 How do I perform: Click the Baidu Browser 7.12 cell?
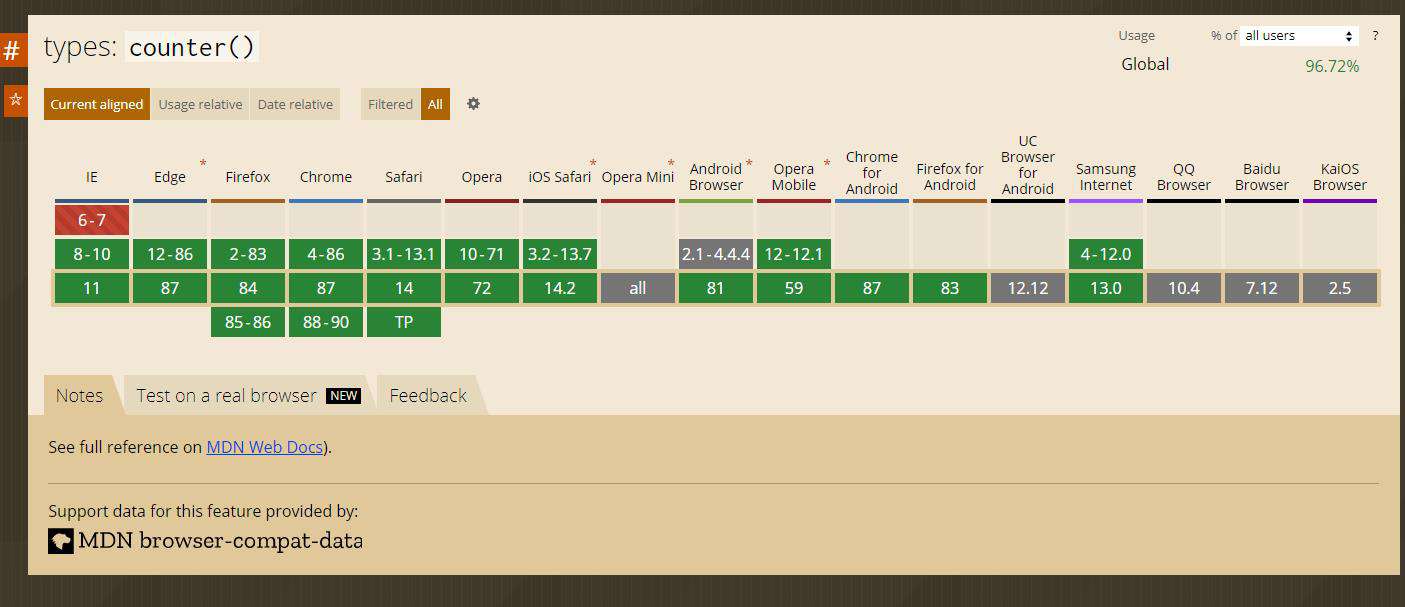[x=1262, y=288]
